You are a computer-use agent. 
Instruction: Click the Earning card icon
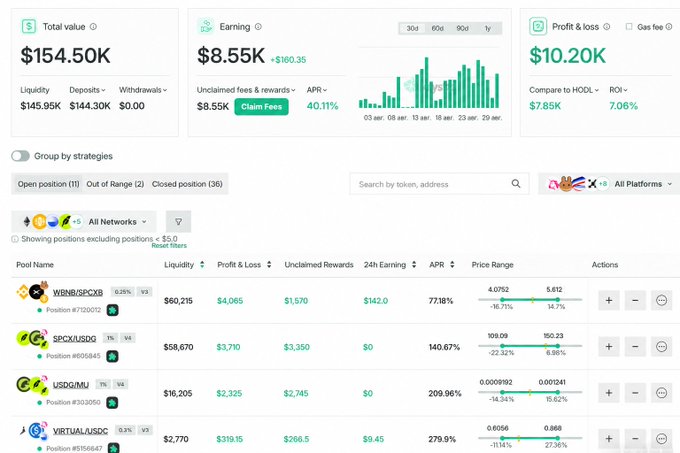pyautogui.click(x=206, y=26)
